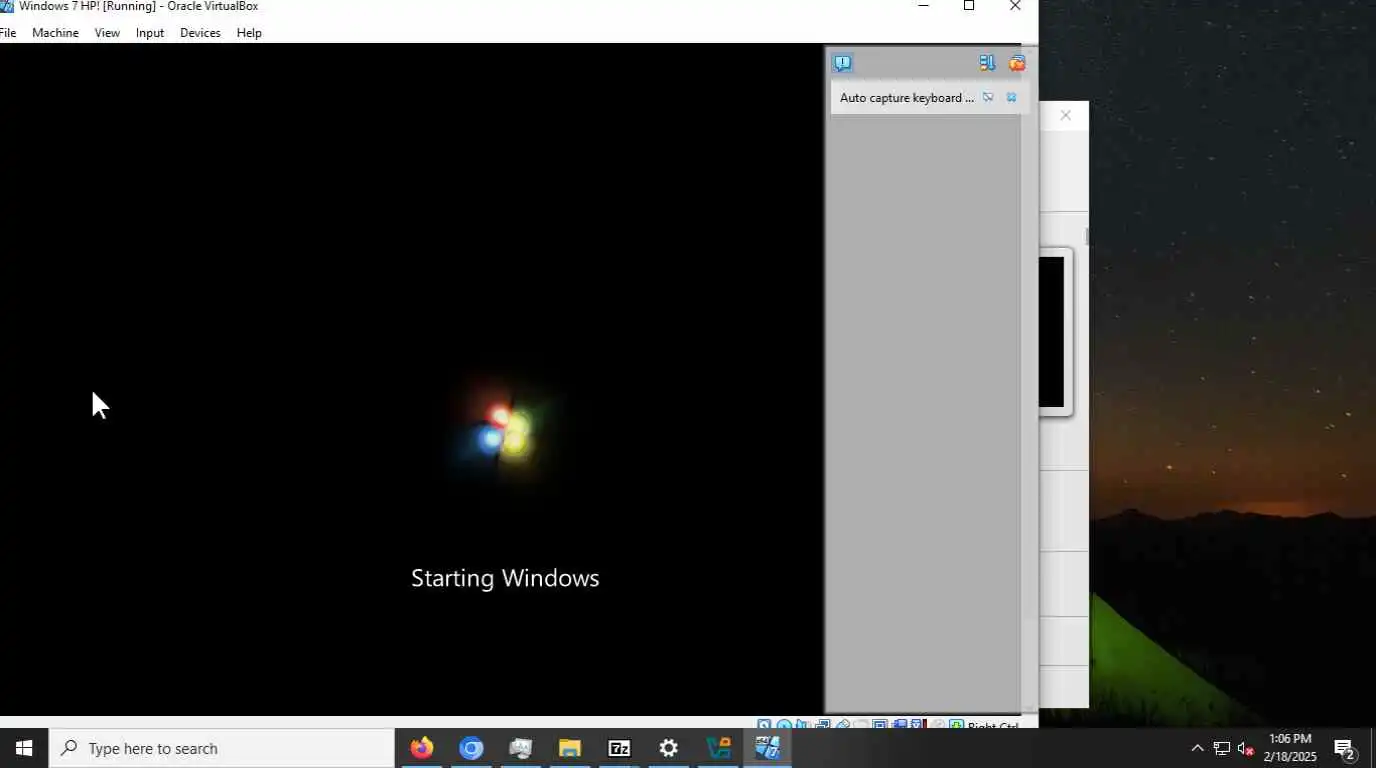This screenshot has height=768, width=1376.
Task: Open the Machine menu
Action: click(55, 33)
